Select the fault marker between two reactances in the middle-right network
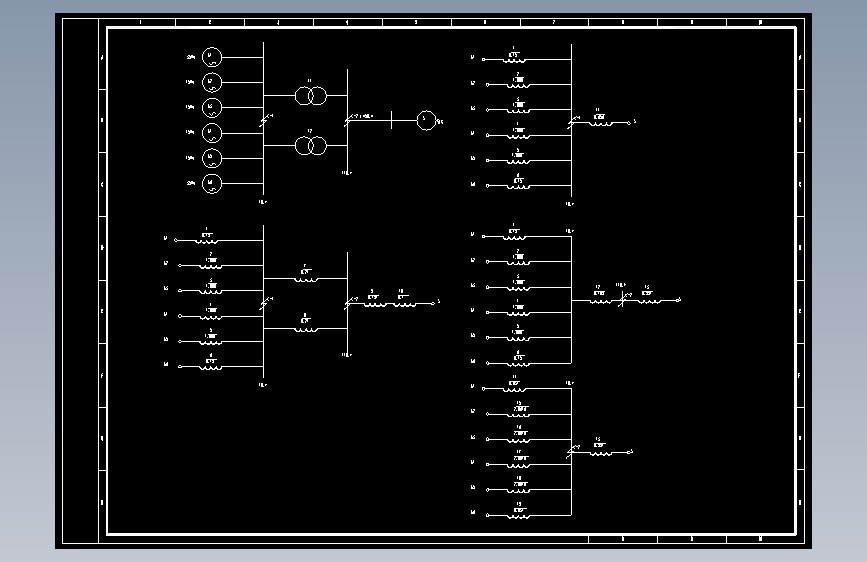Image resolution: width=867 pixels, height=562 pixels. (623, 300)
